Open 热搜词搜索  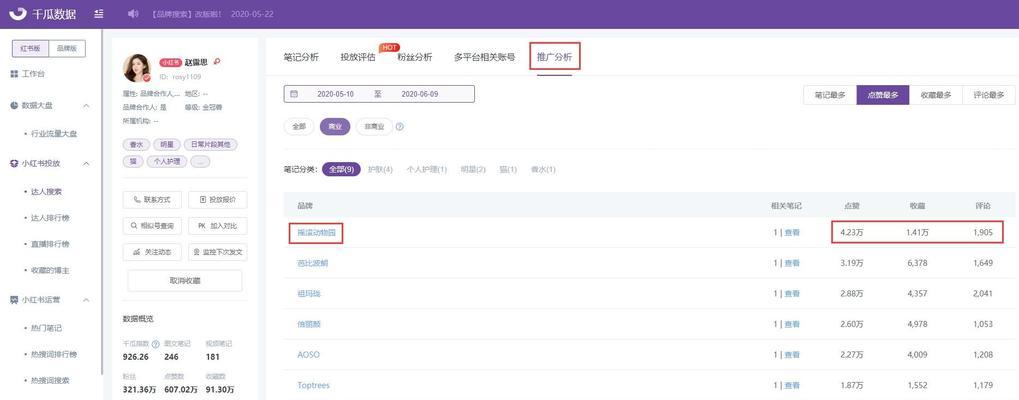[x=51, y=381]
